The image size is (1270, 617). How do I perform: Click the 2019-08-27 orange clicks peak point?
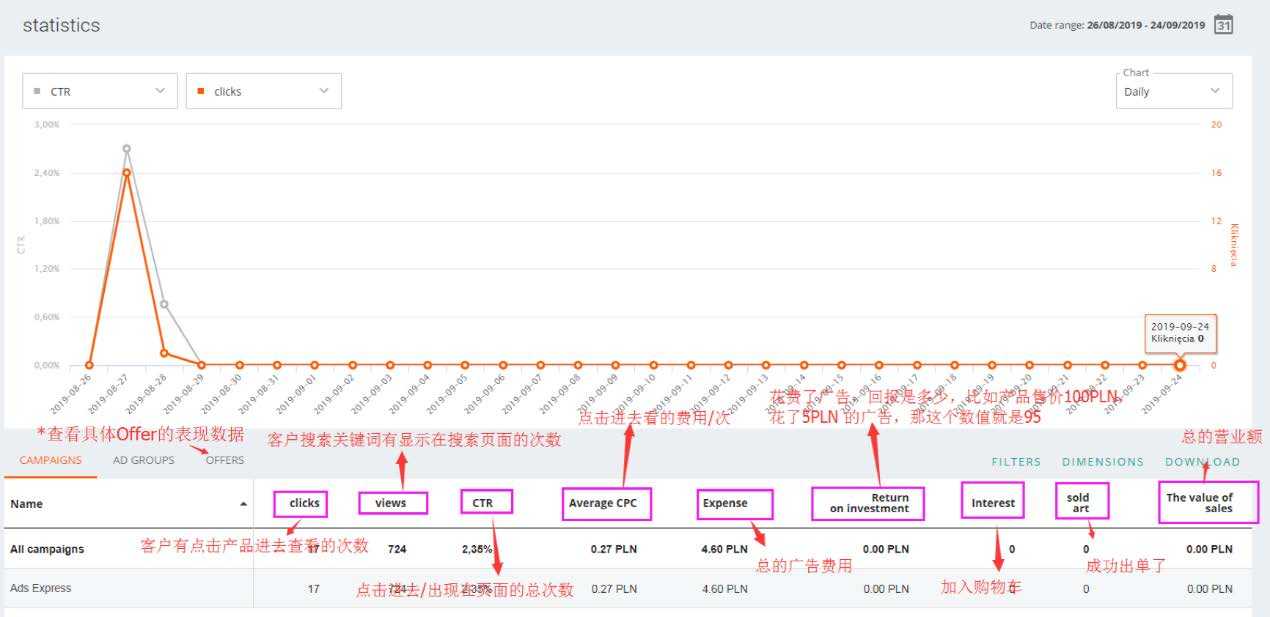(127, 172)
